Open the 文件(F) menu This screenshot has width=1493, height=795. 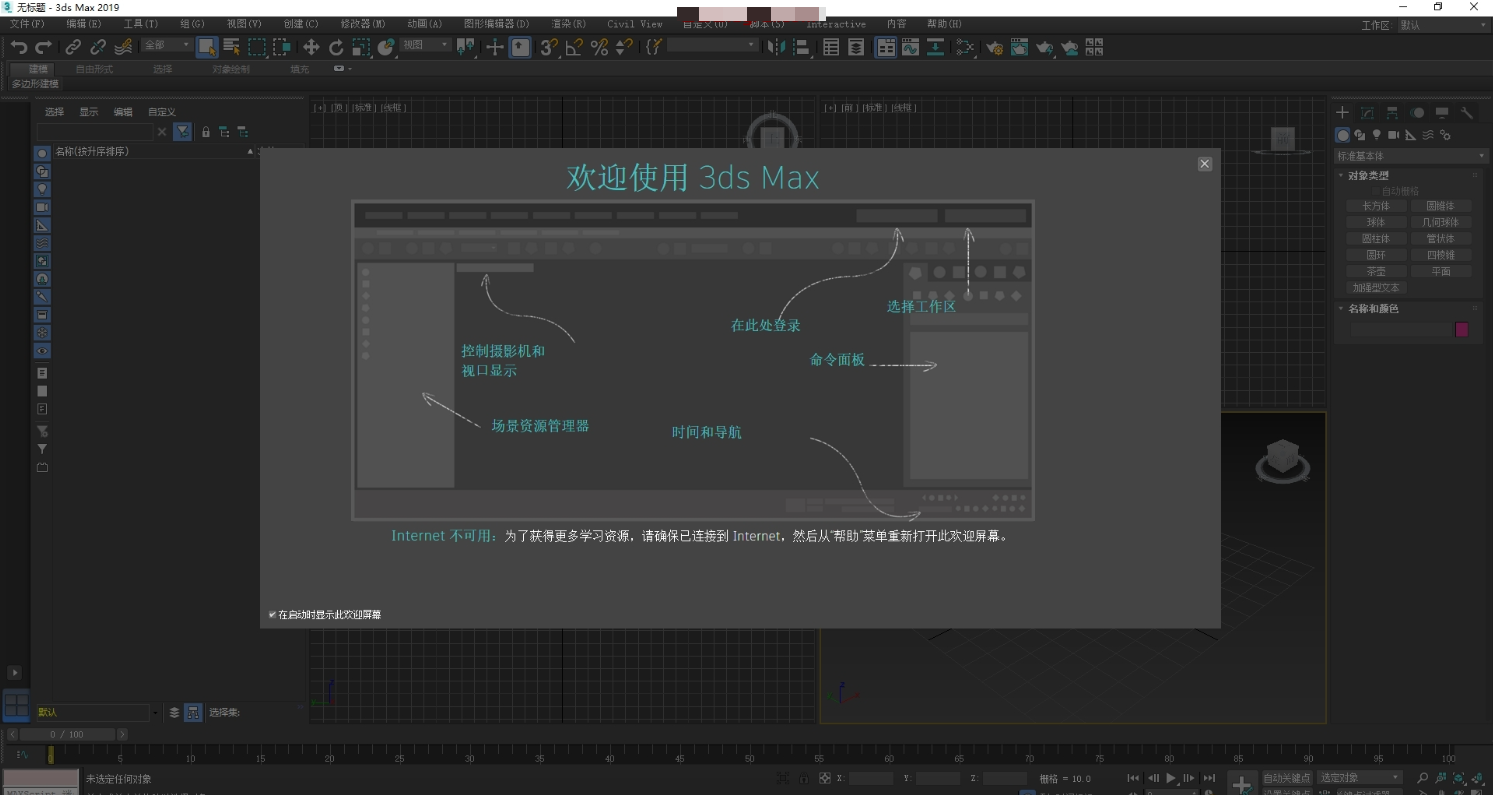click(x=27, y=24)
